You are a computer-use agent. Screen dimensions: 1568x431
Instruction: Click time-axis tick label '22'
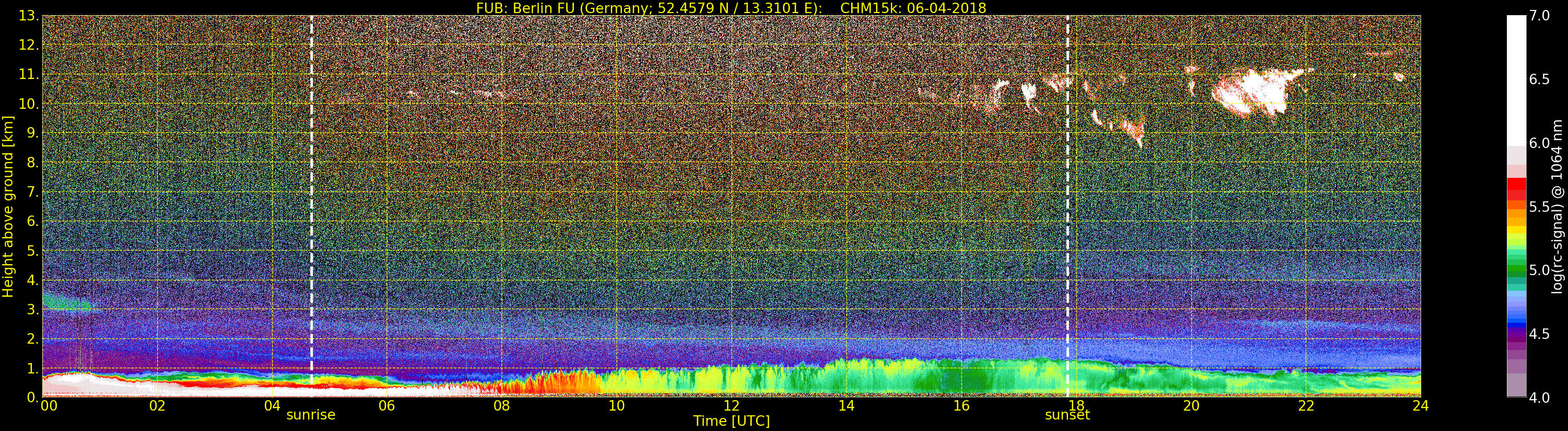(1306, 406)
